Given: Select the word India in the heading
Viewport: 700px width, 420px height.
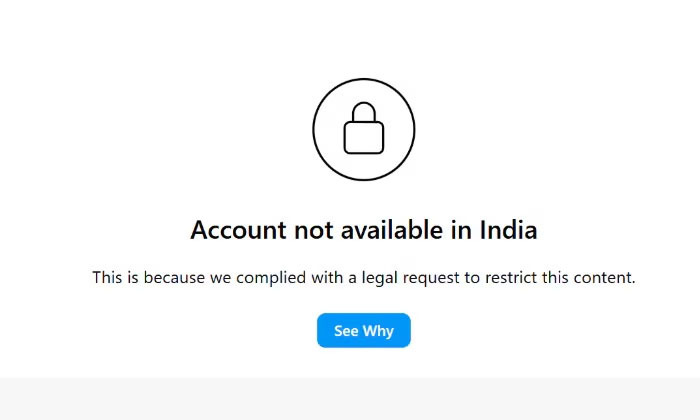Looking at the screenshot, I should 508,230.
